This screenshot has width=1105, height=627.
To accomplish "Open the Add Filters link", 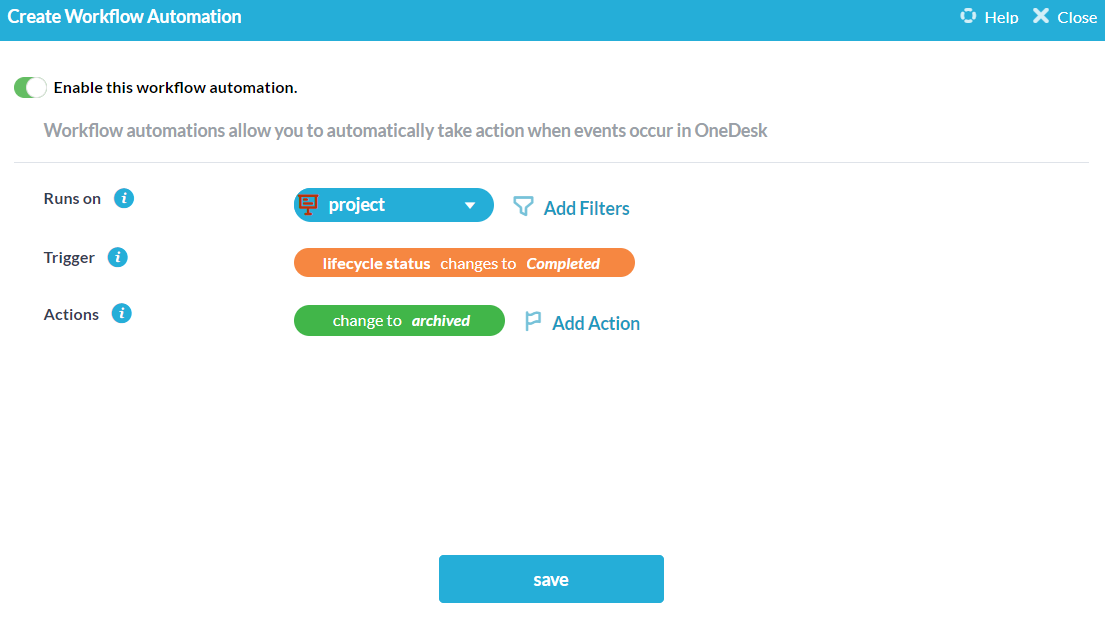I will [586, 208].
